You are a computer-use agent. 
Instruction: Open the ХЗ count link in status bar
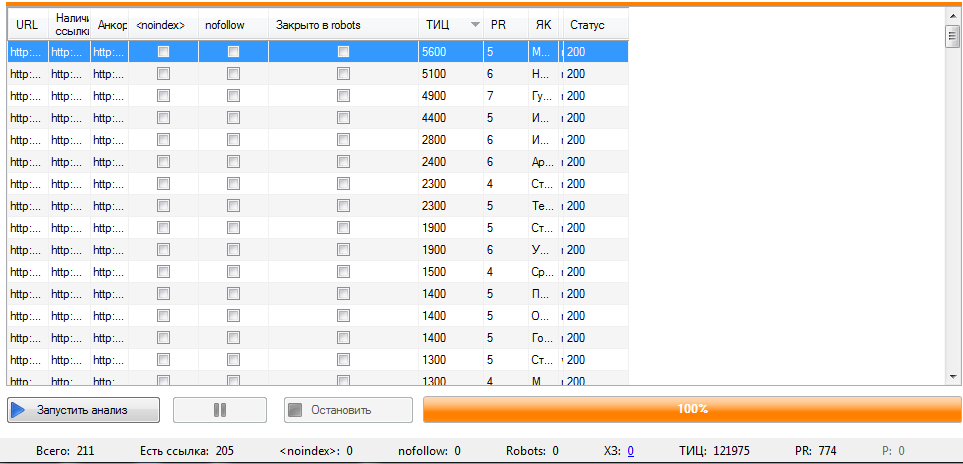(x=631, y=451)
